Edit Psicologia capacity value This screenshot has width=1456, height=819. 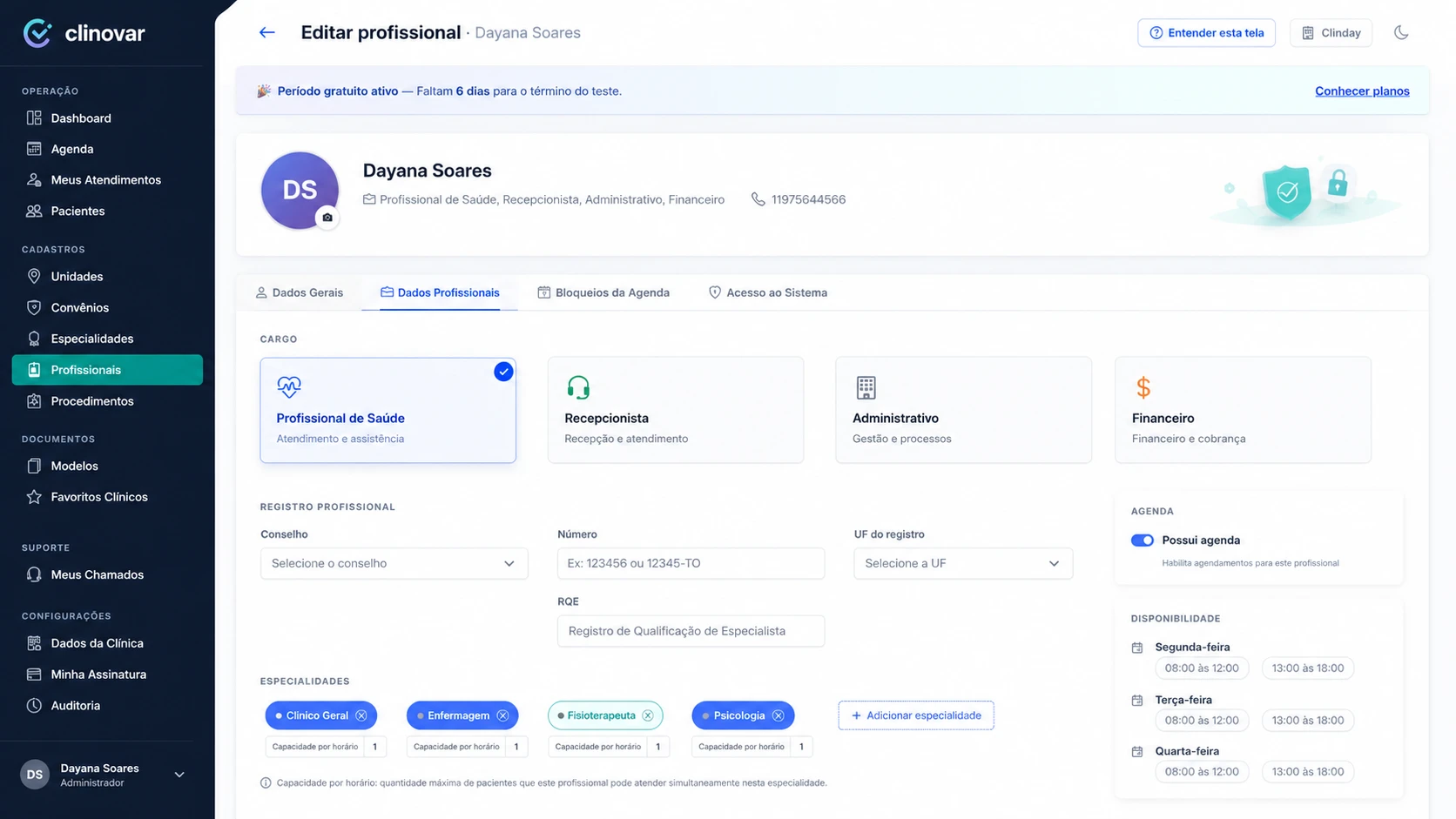coord(802,747)
